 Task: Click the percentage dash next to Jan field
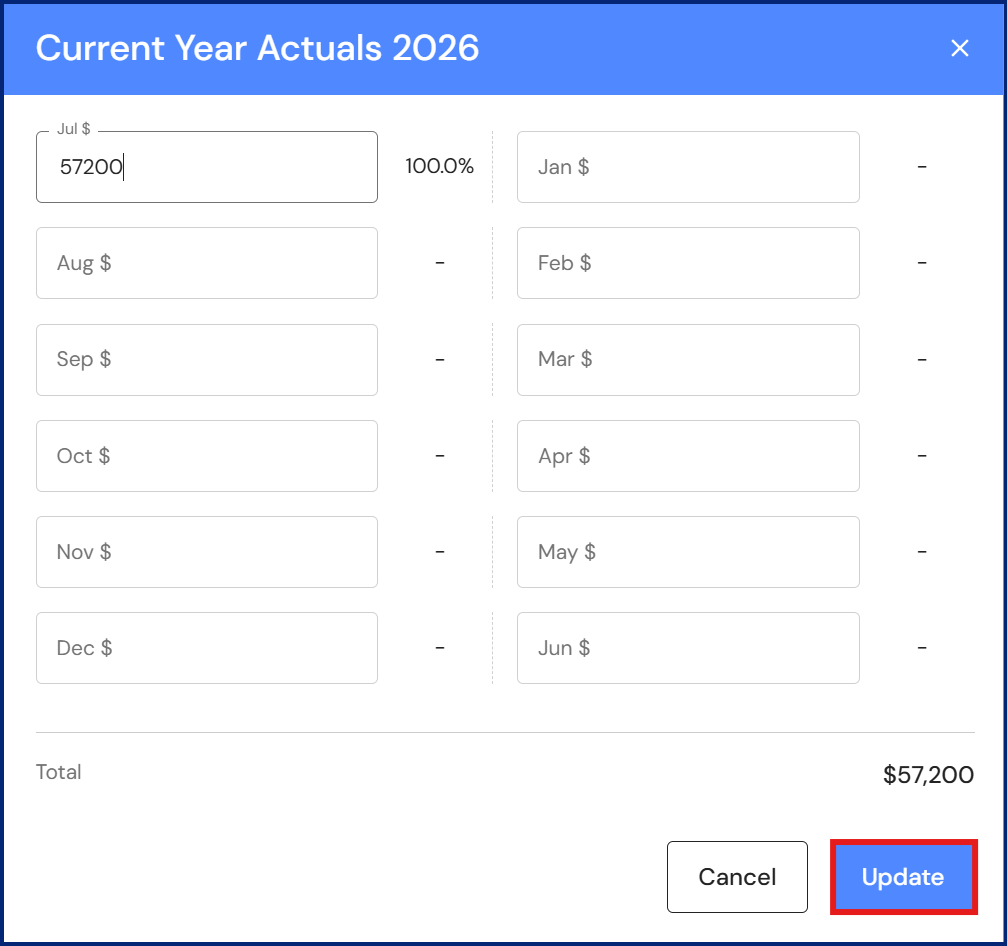922,166
